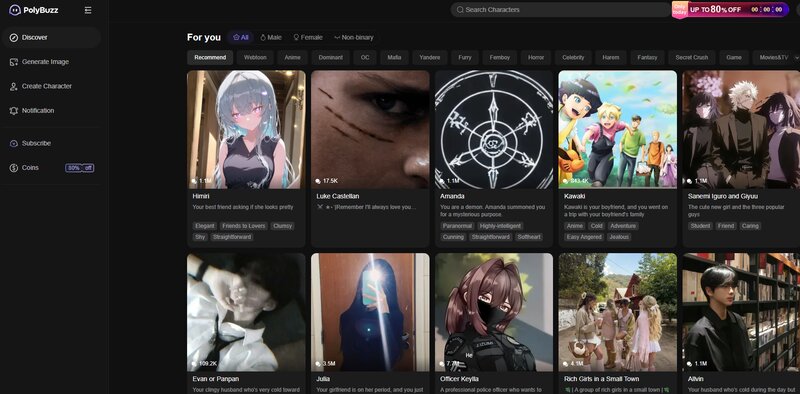Click the Elegant tag on Himiri card

(205, 226)
